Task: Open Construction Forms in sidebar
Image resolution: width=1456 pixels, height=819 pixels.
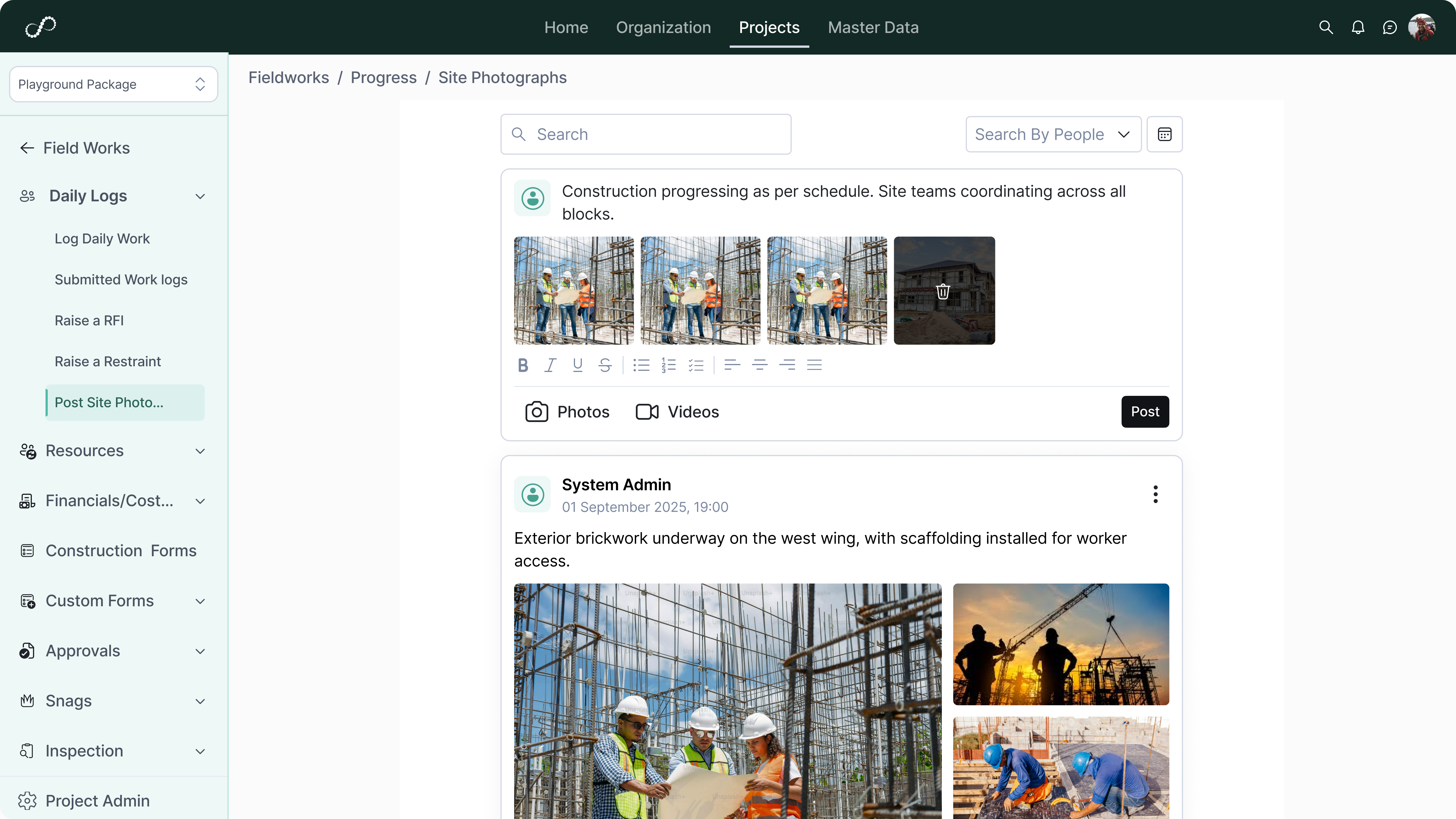Action: point(120,551)
